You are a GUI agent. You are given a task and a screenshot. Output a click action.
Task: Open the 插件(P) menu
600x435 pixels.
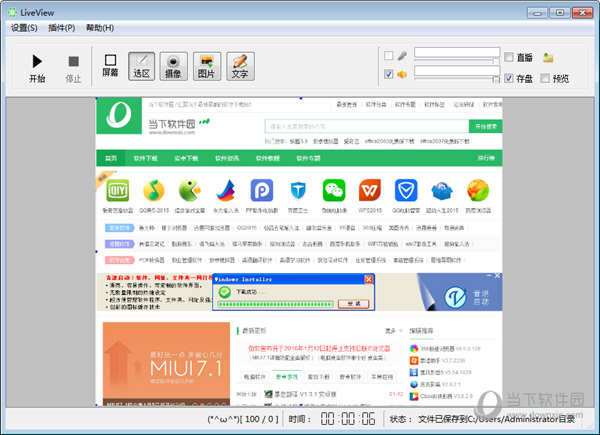pos(62,28)
